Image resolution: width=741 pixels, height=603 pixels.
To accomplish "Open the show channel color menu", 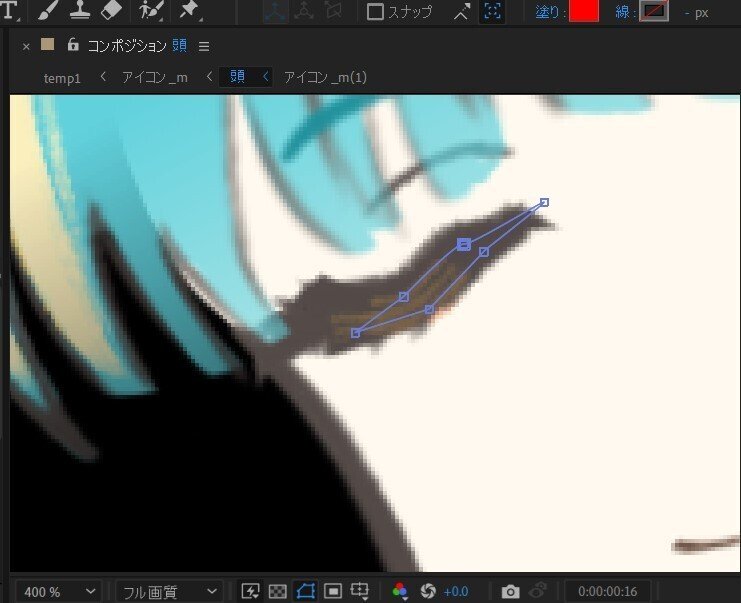I will click(400, 591).
